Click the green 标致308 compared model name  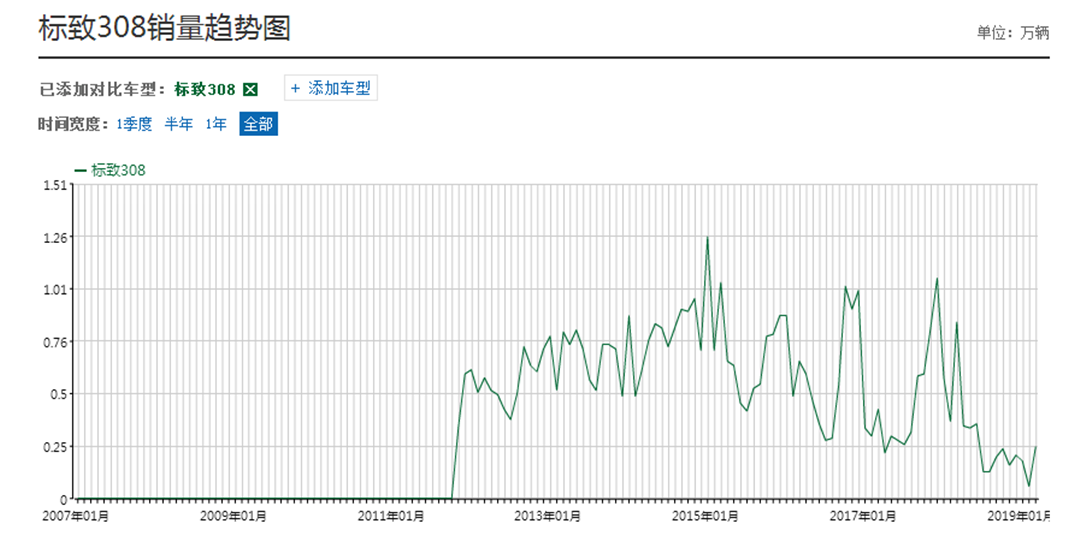click(205, 90)
